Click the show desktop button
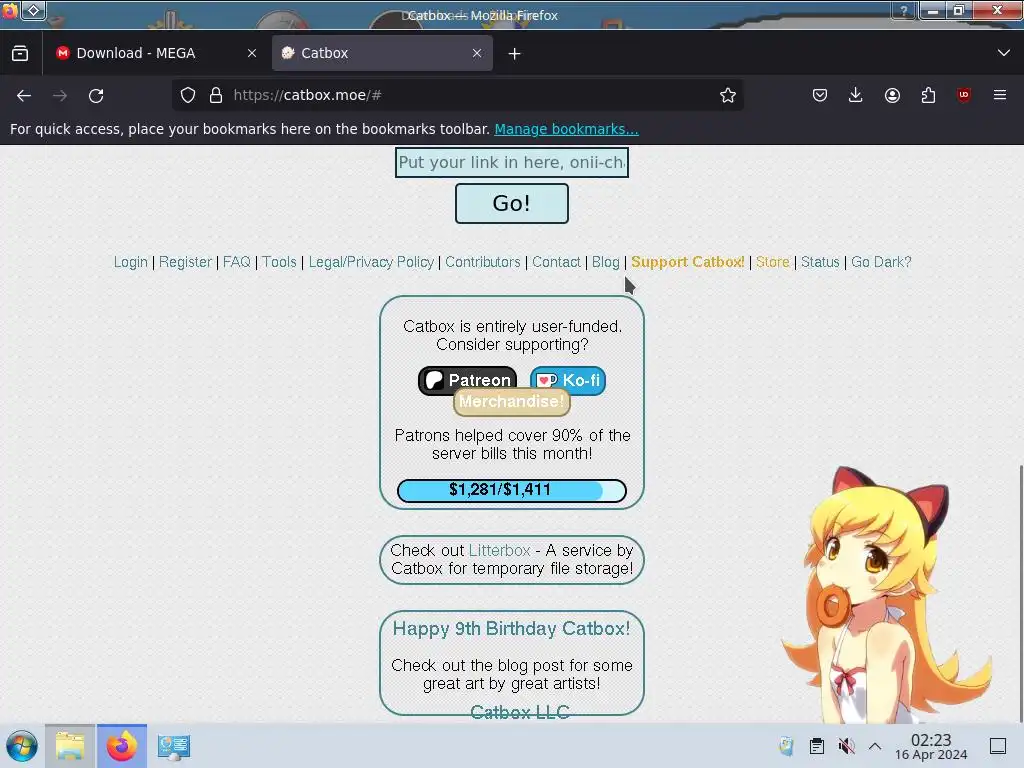This screenshot has width=1024, height=768. tap(998, 746)
